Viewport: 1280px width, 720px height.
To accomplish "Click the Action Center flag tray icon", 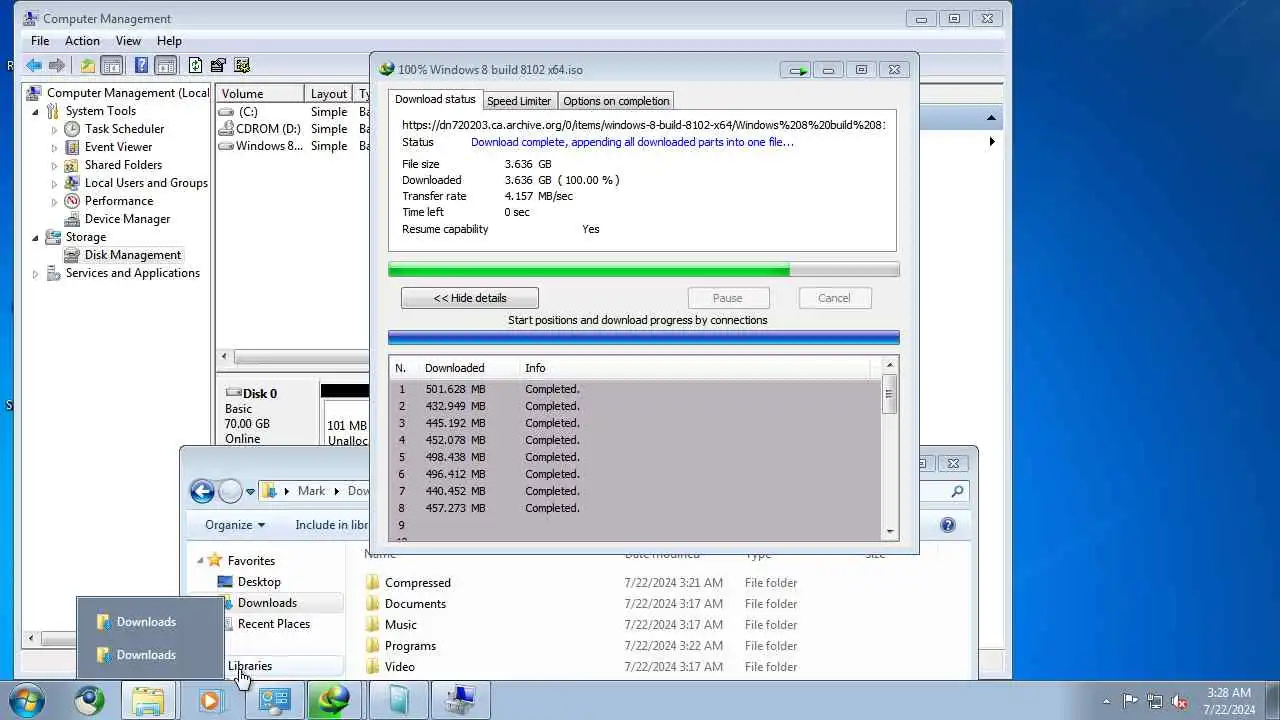I will coord(1130,701).
